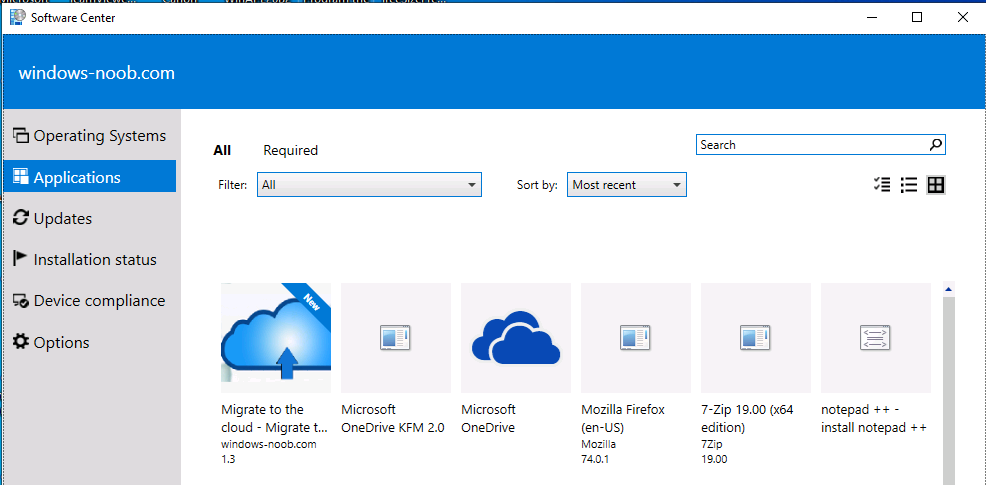Screen dimensions: 986x485
Task: Click the Updates refresh arrows icon
Action: click(x=21, y=218)
